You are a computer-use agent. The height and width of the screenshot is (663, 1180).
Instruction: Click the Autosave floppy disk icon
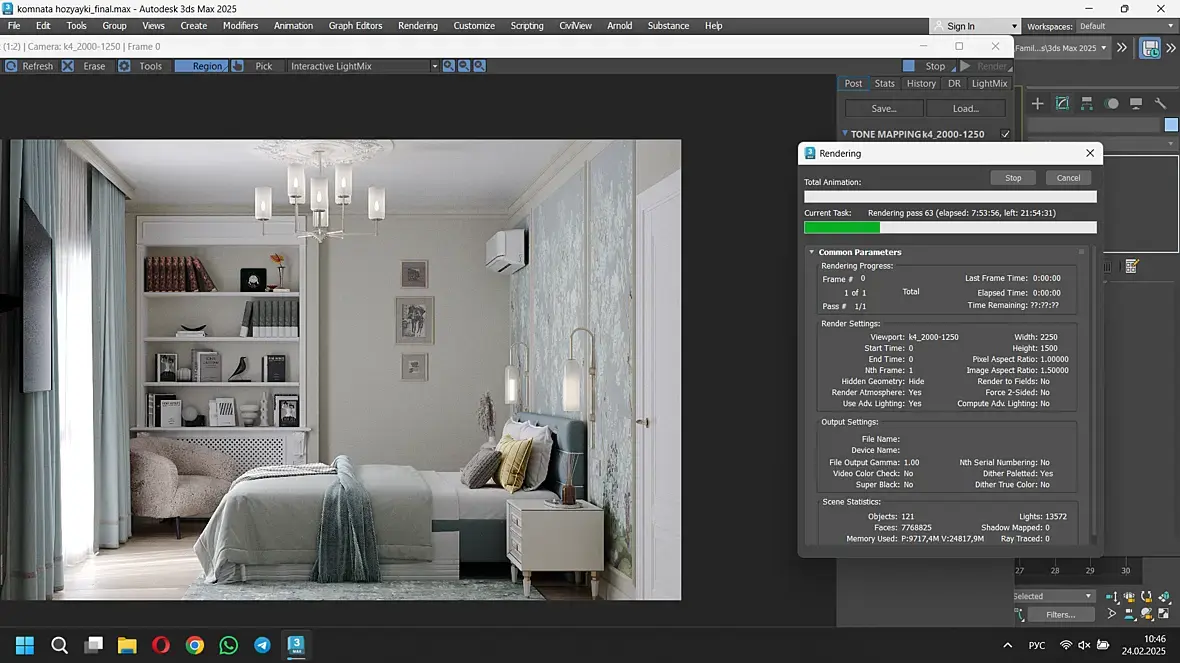[x=1150, y=48]
